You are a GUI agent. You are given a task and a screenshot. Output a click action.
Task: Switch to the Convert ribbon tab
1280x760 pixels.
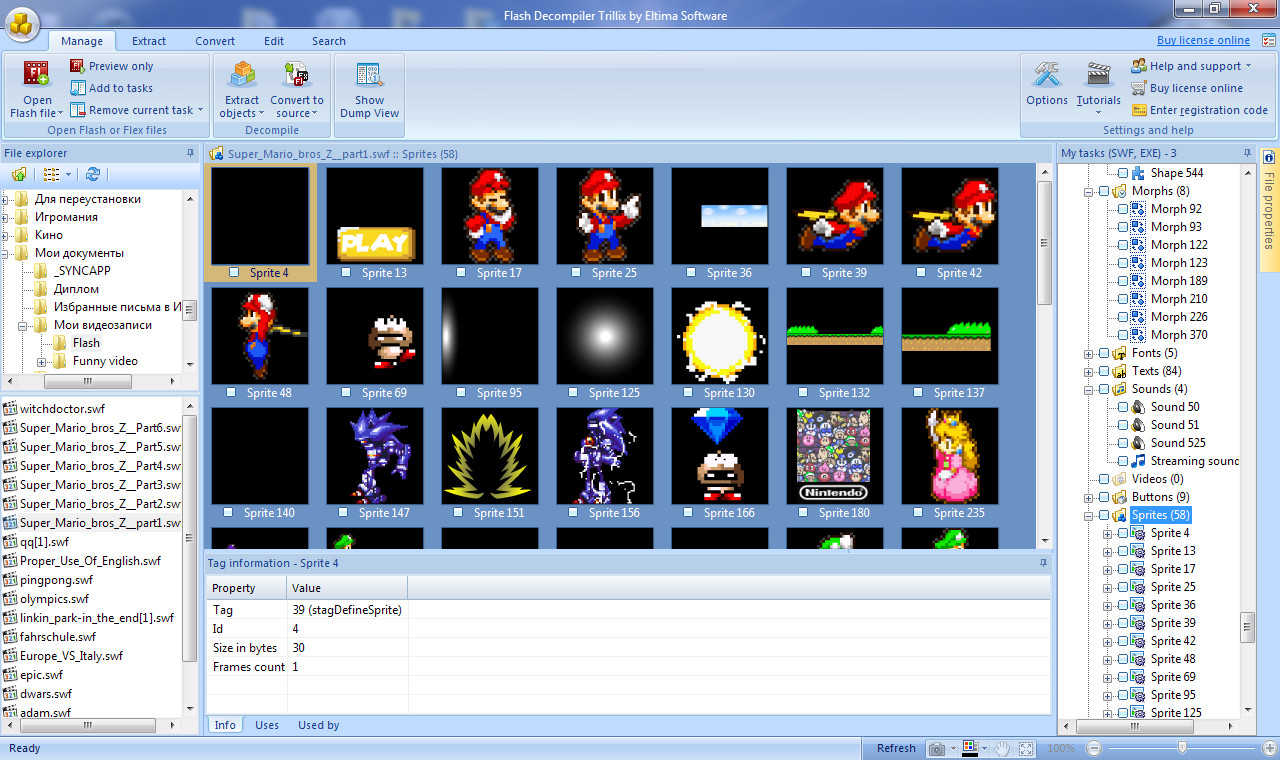[215, 41]
